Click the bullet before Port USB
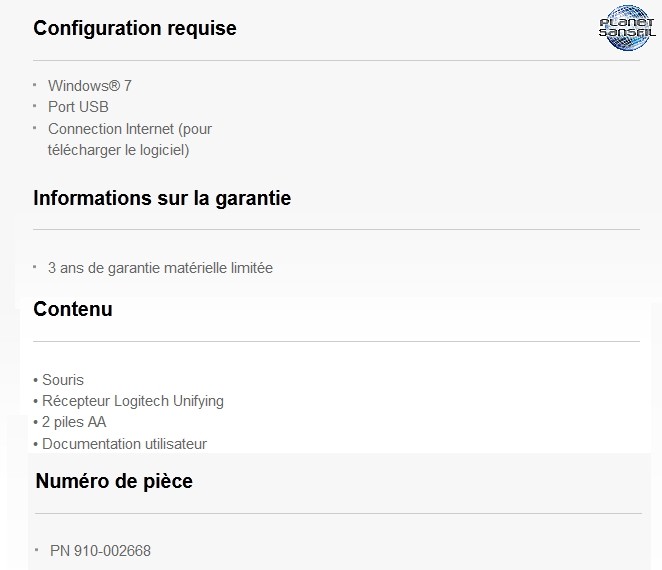This screenshot has width=662, height=570. pos(35,106)
